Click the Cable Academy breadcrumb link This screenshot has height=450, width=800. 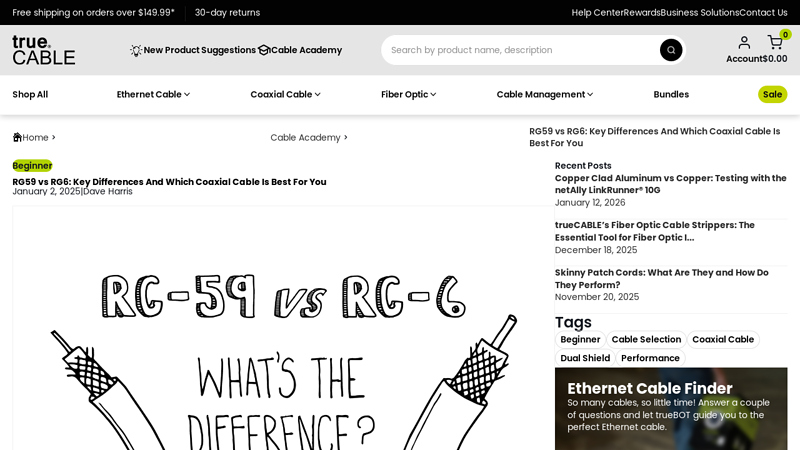tap(305, 137)
